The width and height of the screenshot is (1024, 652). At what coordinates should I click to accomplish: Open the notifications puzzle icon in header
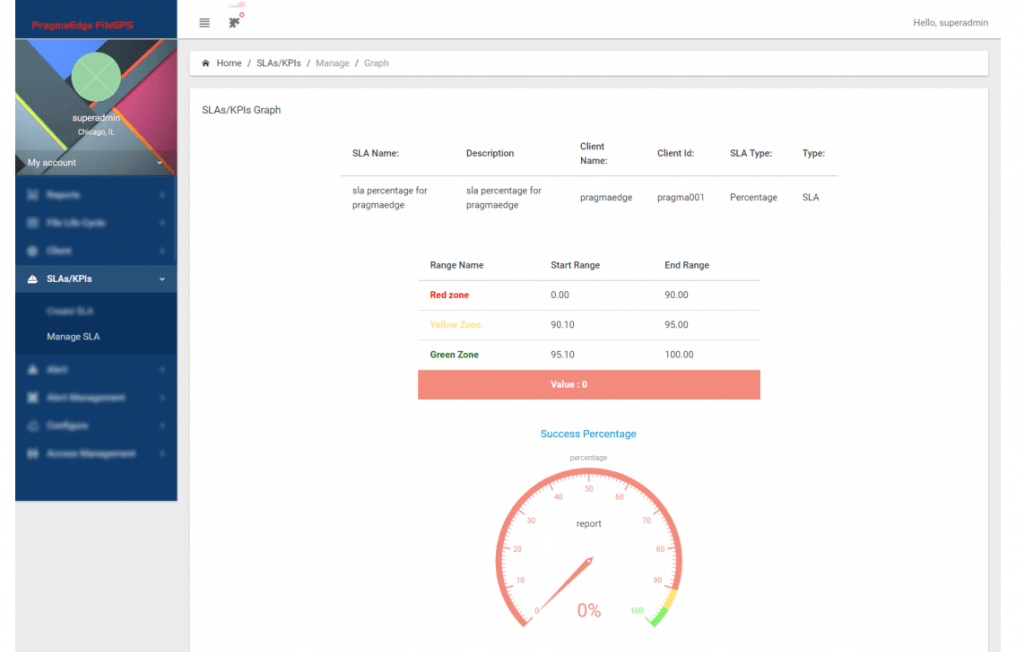(234, 22)
